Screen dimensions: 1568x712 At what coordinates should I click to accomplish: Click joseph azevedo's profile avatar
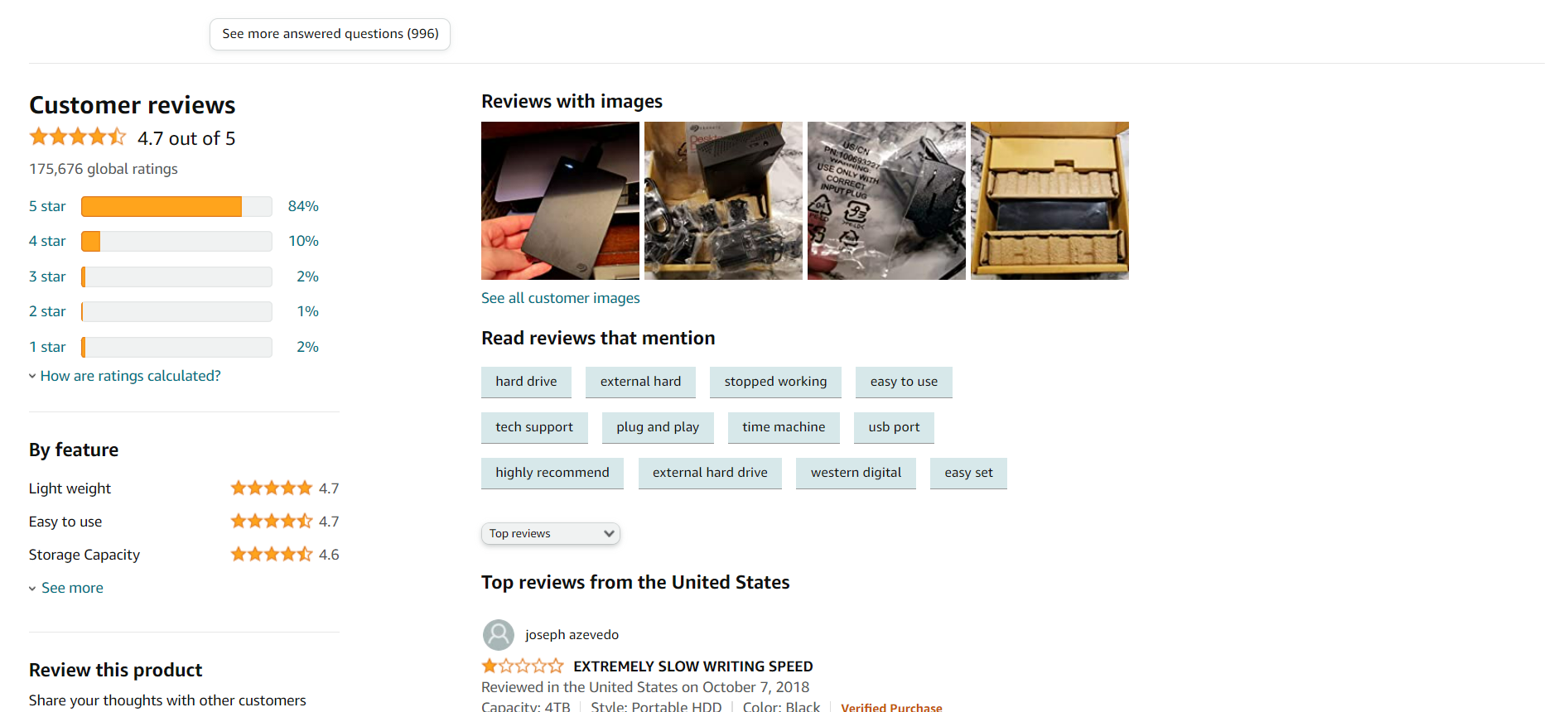point(498,635)
